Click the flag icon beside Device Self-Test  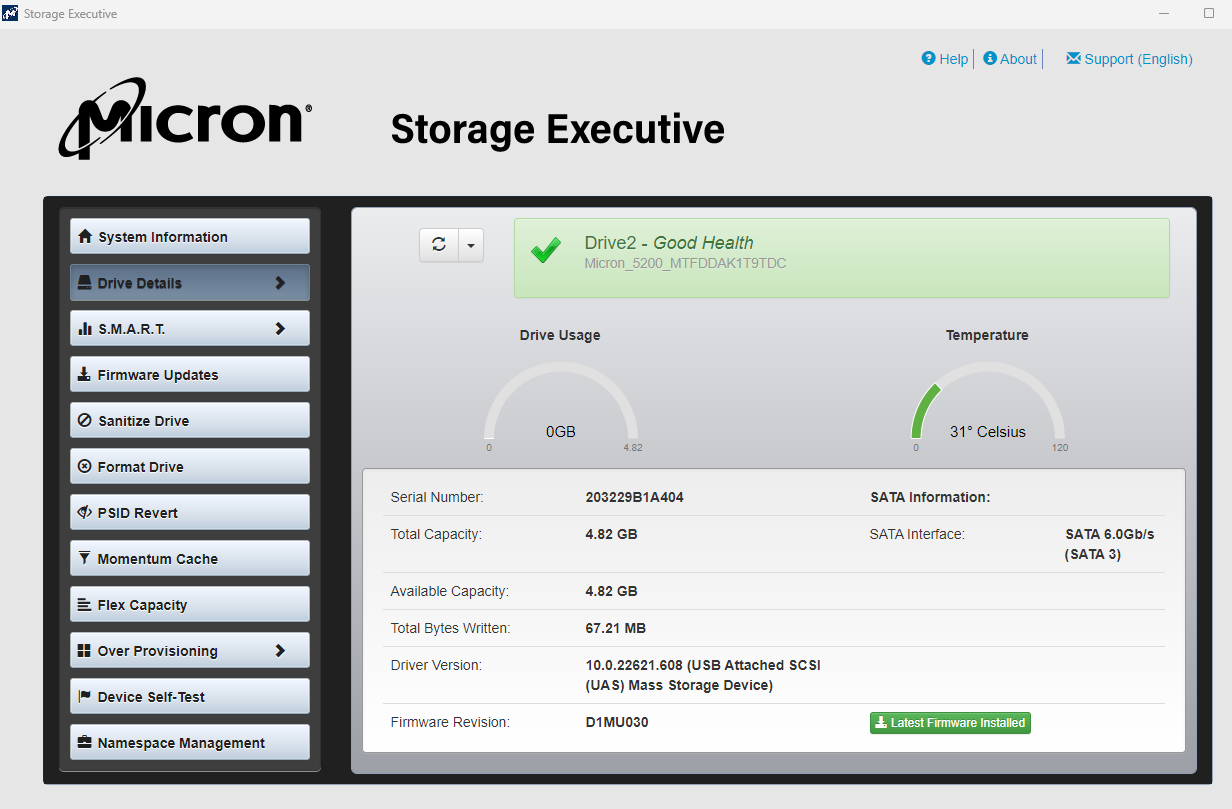85,697
